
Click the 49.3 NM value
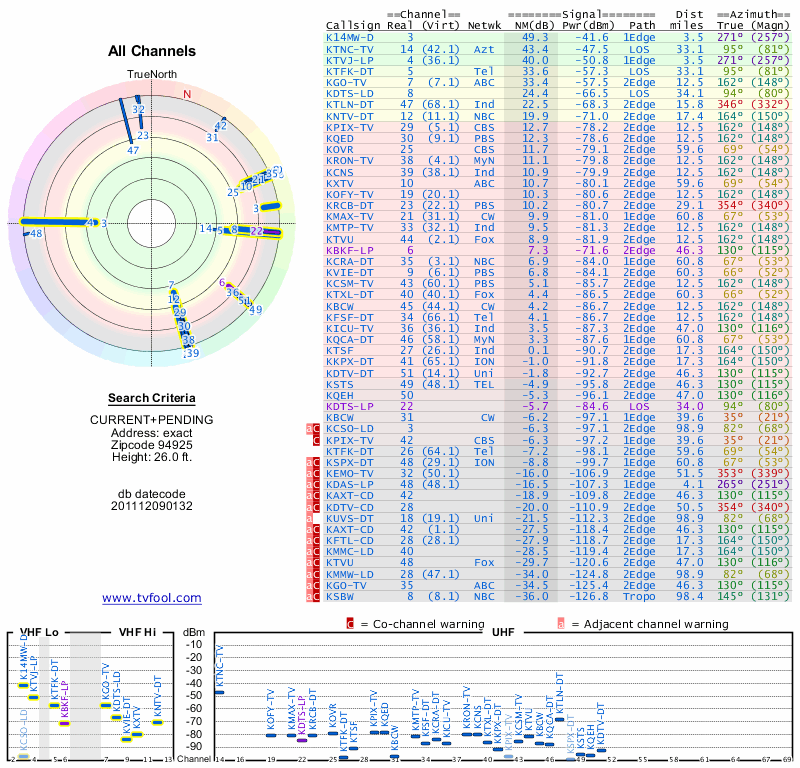coord(535,37)
